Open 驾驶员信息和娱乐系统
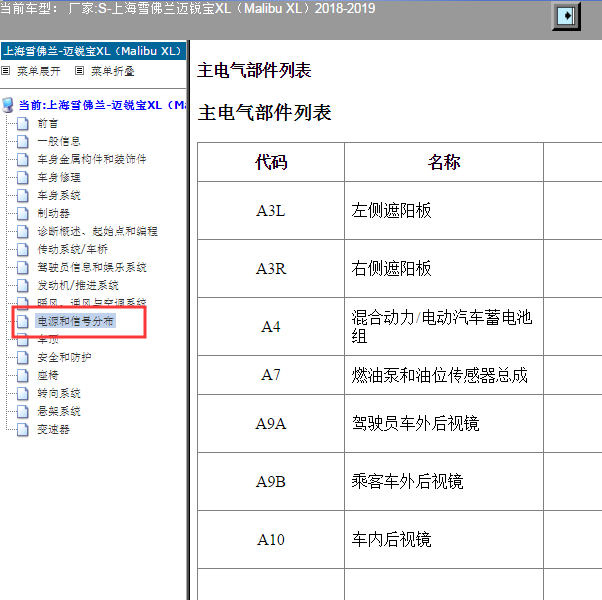 [x=92, y=267]
